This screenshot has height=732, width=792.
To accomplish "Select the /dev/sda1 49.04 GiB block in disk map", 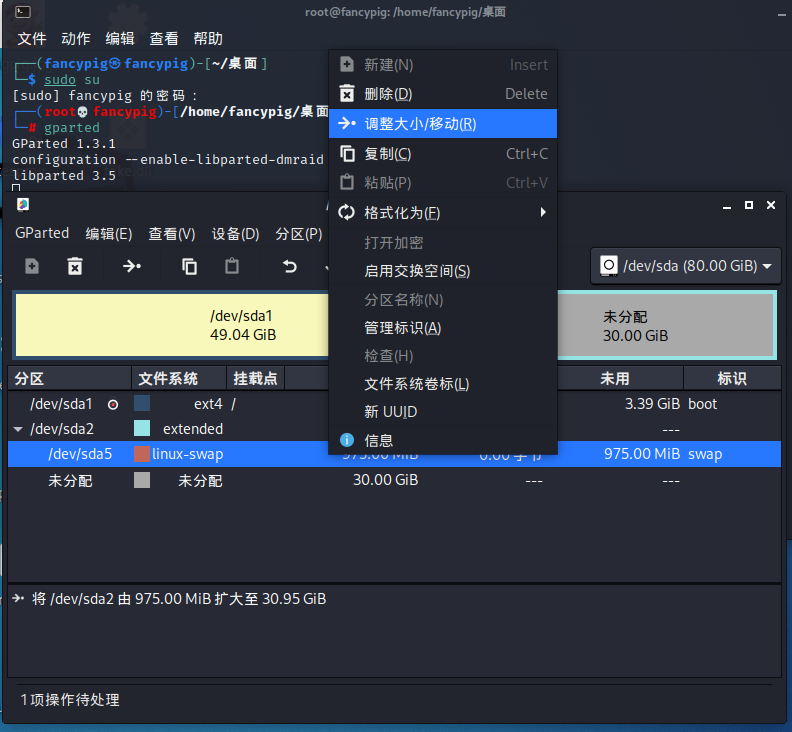I will (172, 325).
